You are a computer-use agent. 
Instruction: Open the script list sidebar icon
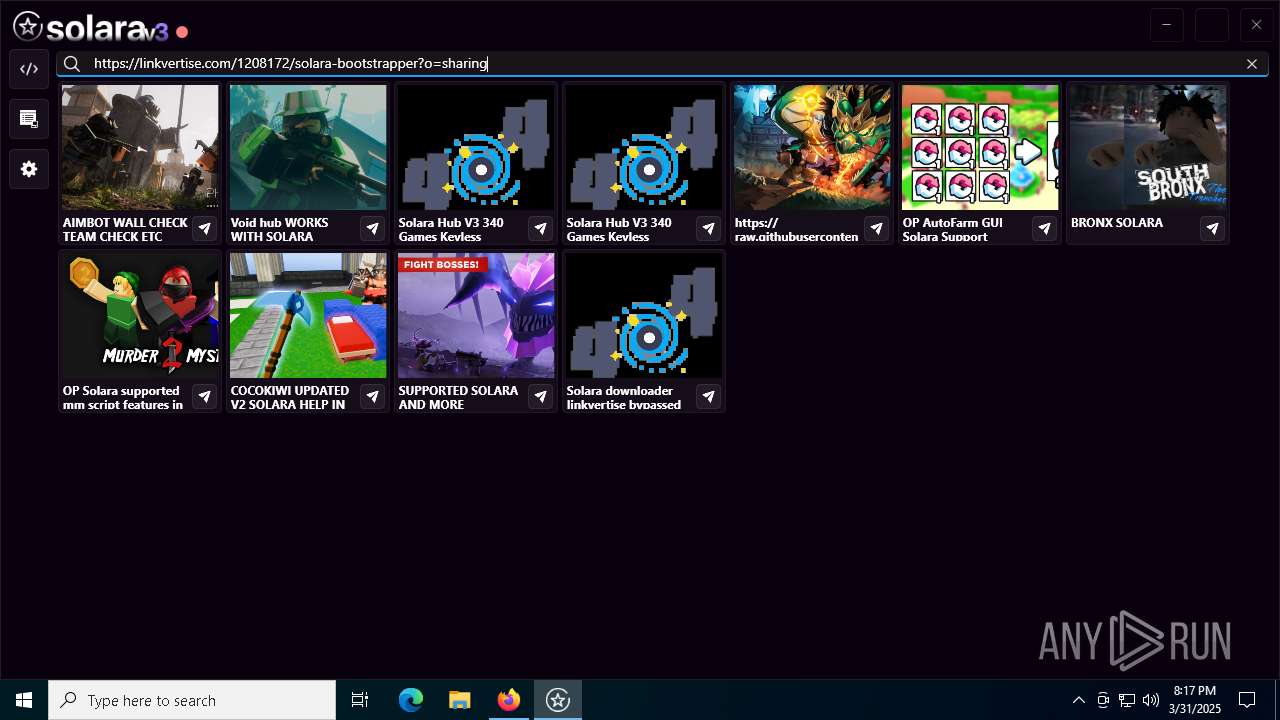pyautogui.click(x=29, y=119)
